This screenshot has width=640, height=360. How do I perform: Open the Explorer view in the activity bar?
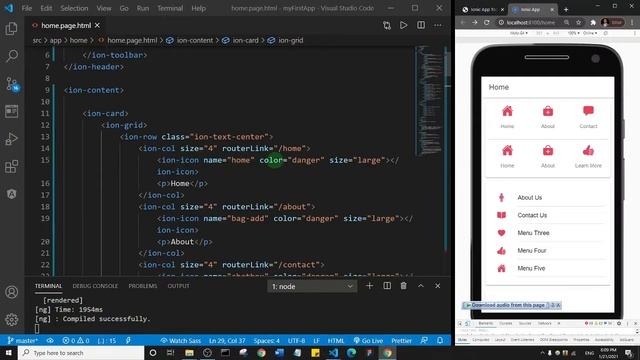point(11,29)
